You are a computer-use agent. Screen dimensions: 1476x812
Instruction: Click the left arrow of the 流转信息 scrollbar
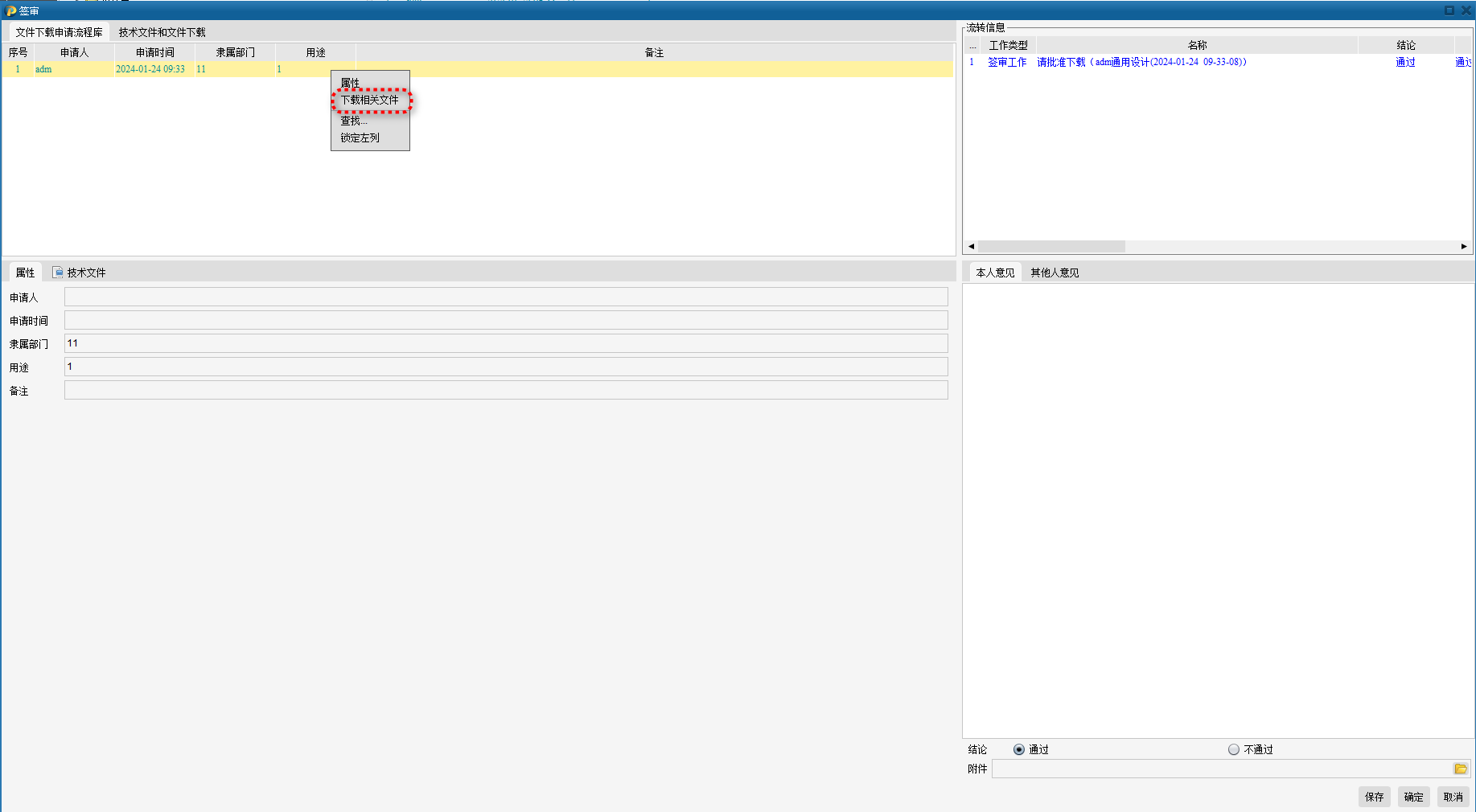(971, 246)
